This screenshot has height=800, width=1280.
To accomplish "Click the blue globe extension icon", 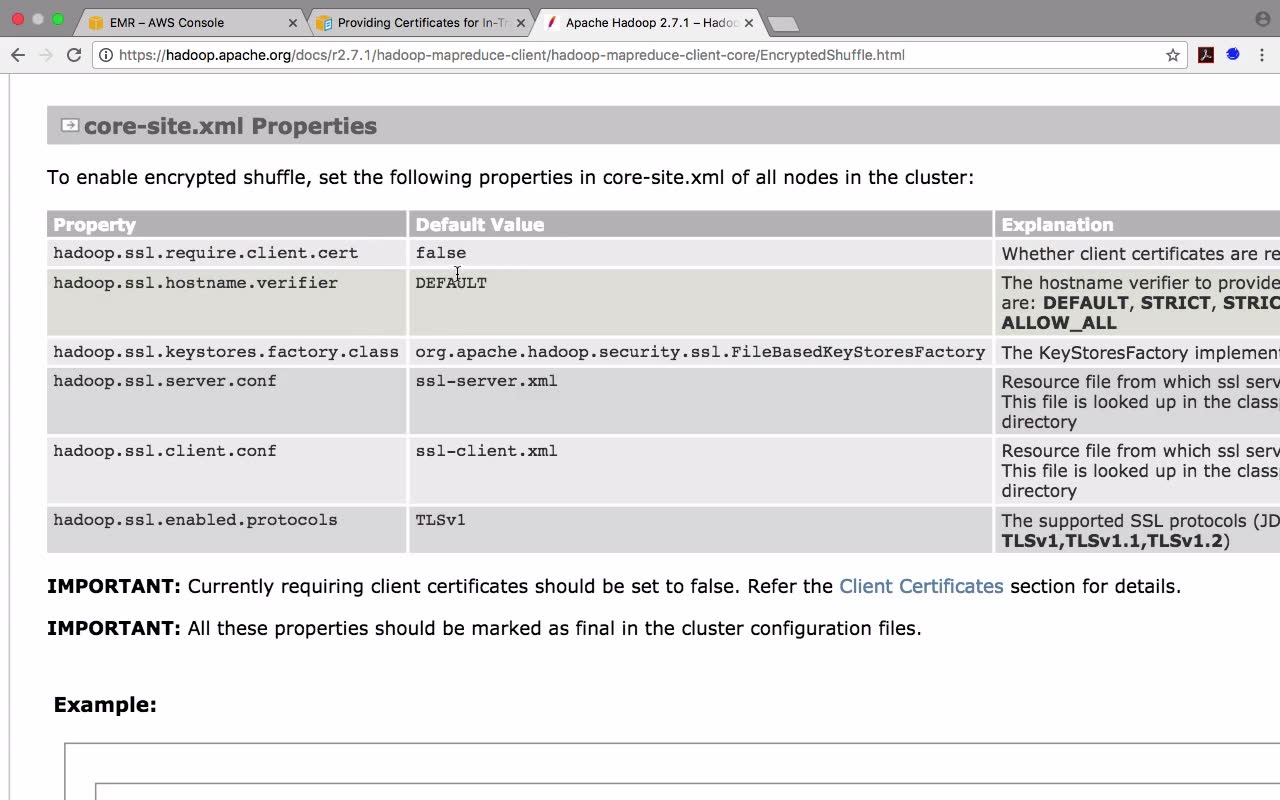I will (x=1233, y=55).
